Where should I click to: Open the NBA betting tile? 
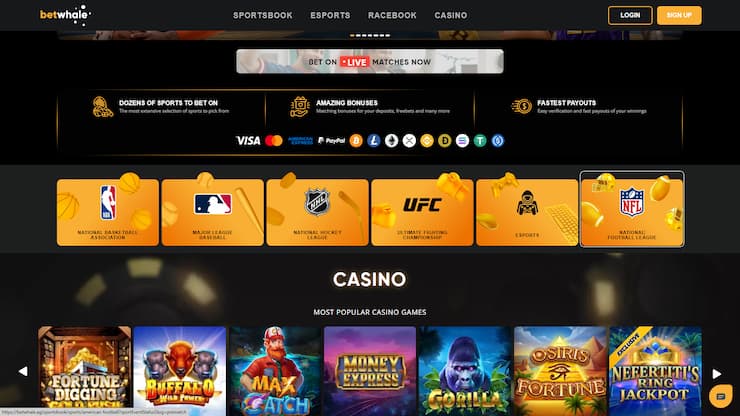pyautogui.click(x=108, y=212)
